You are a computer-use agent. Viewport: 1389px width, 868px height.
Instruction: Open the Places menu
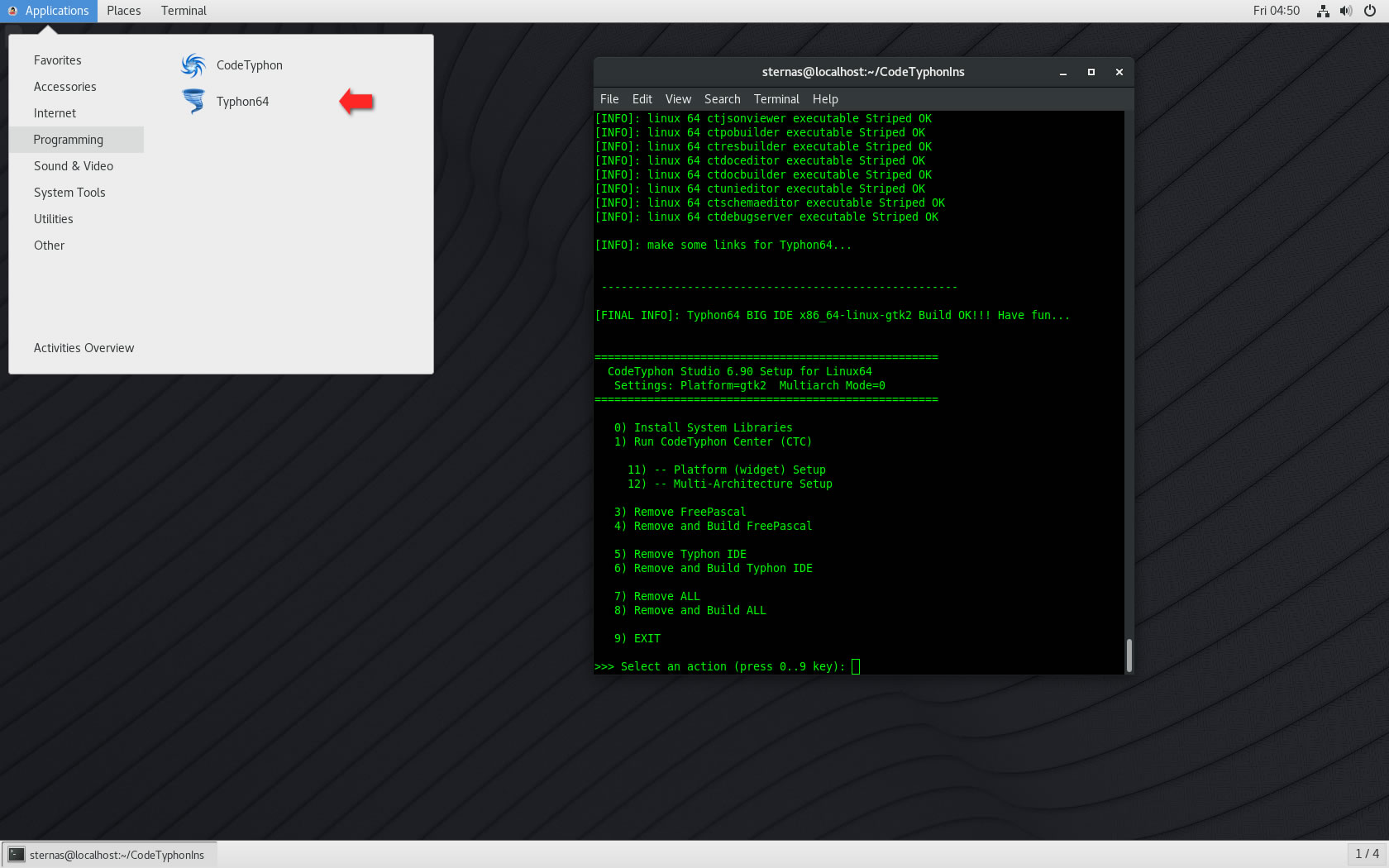pos(124,11)
